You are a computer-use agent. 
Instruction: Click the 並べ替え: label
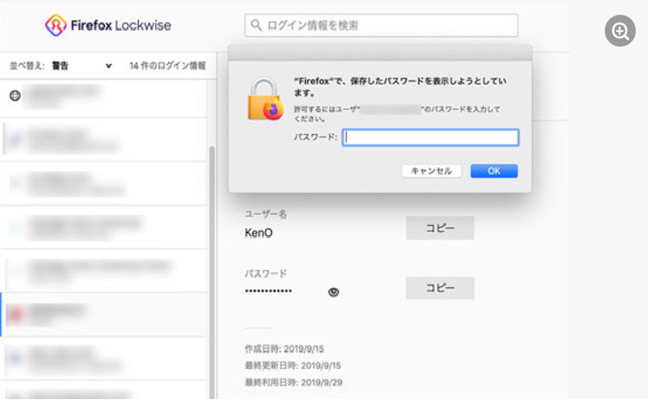27,66
